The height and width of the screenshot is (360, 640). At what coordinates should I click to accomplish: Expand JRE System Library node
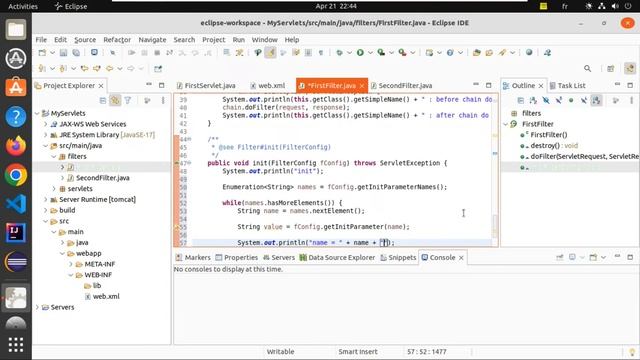coord(46,135)
